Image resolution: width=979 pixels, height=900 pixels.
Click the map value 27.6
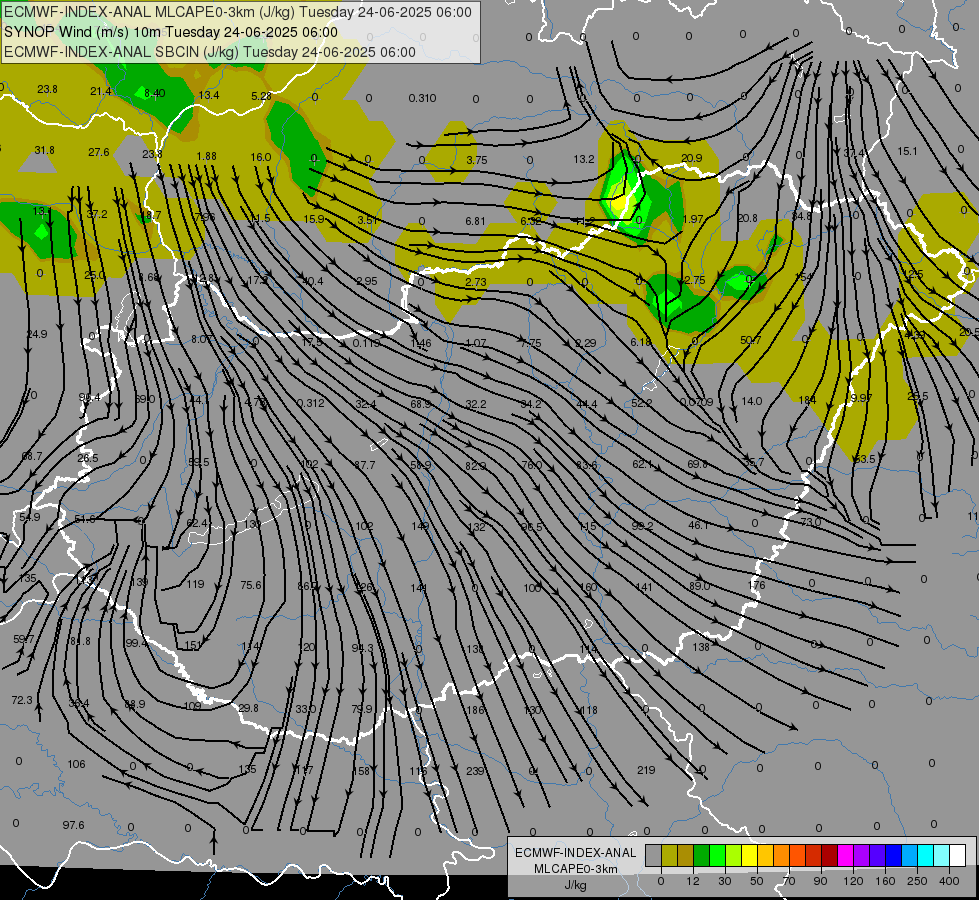(99, 152)
